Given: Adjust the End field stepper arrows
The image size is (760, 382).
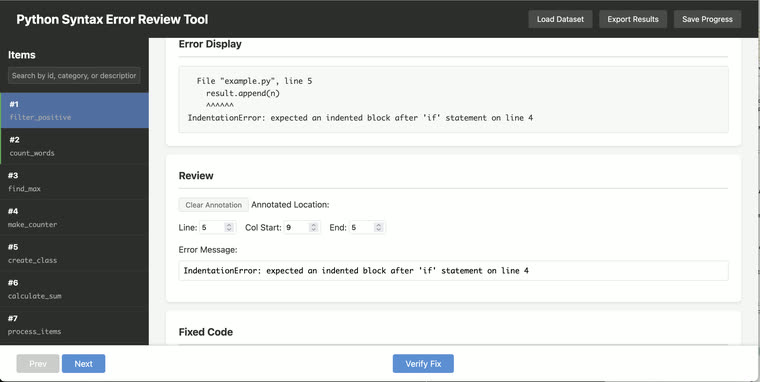Looking at the screenshot, I should [379, 227].
